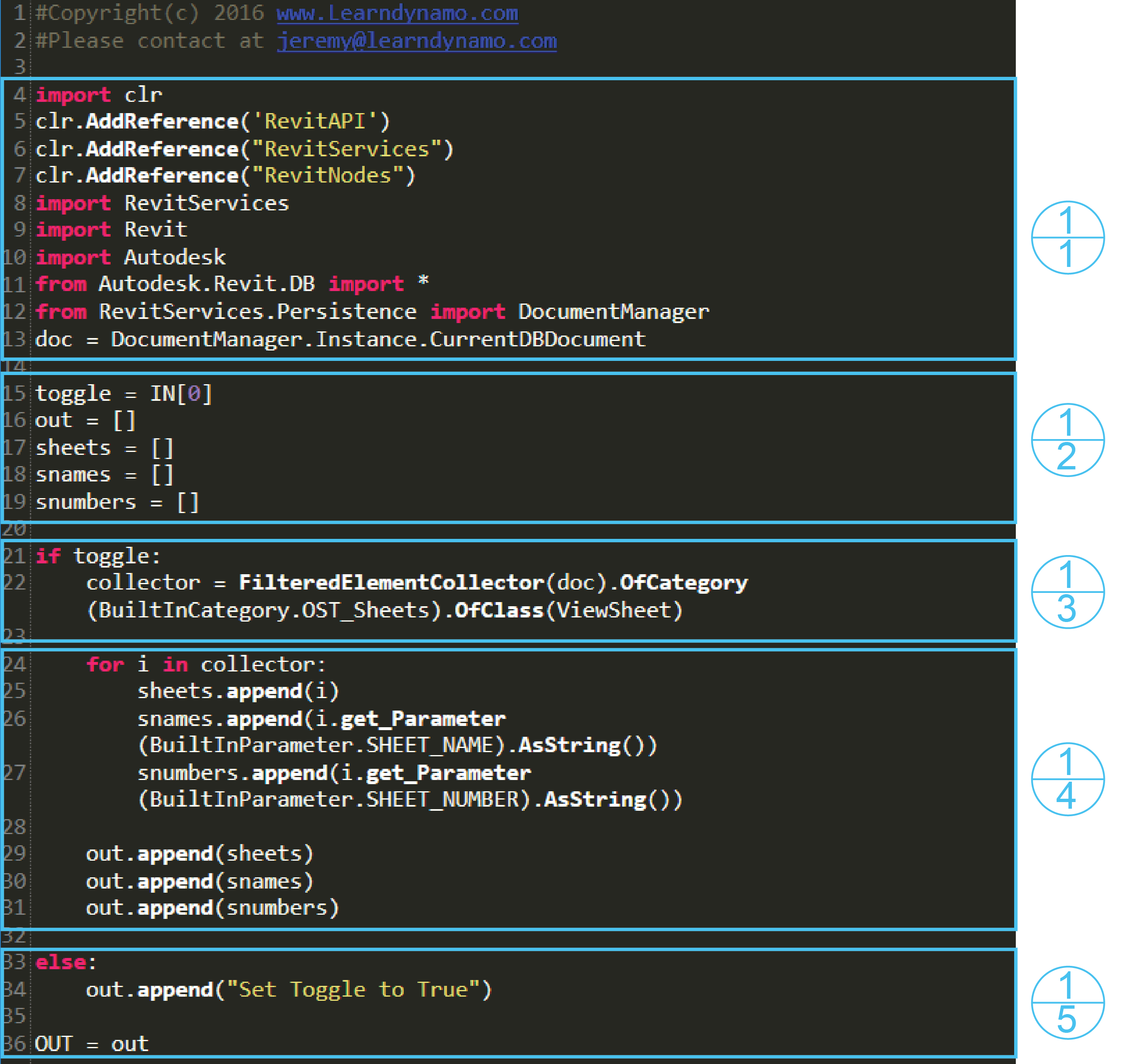Click the 'OUT = out' line

tap(92, 1043)
